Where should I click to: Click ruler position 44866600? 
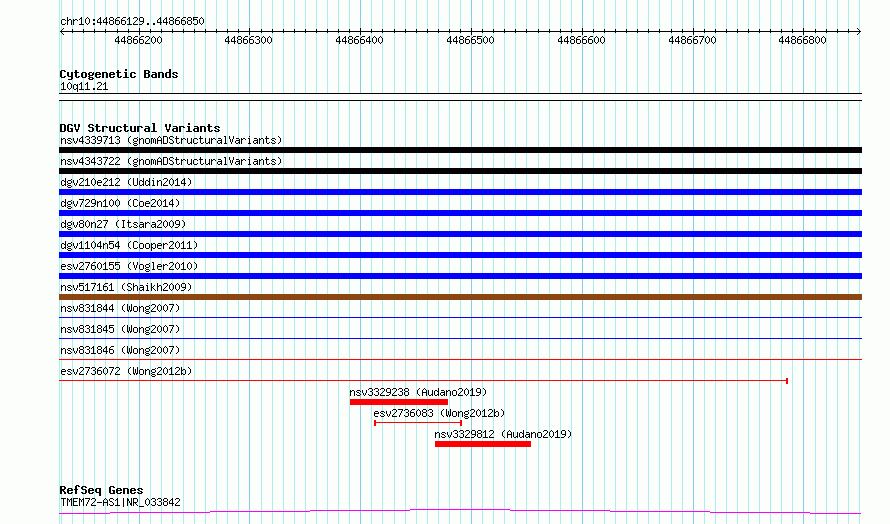(581, 40)
